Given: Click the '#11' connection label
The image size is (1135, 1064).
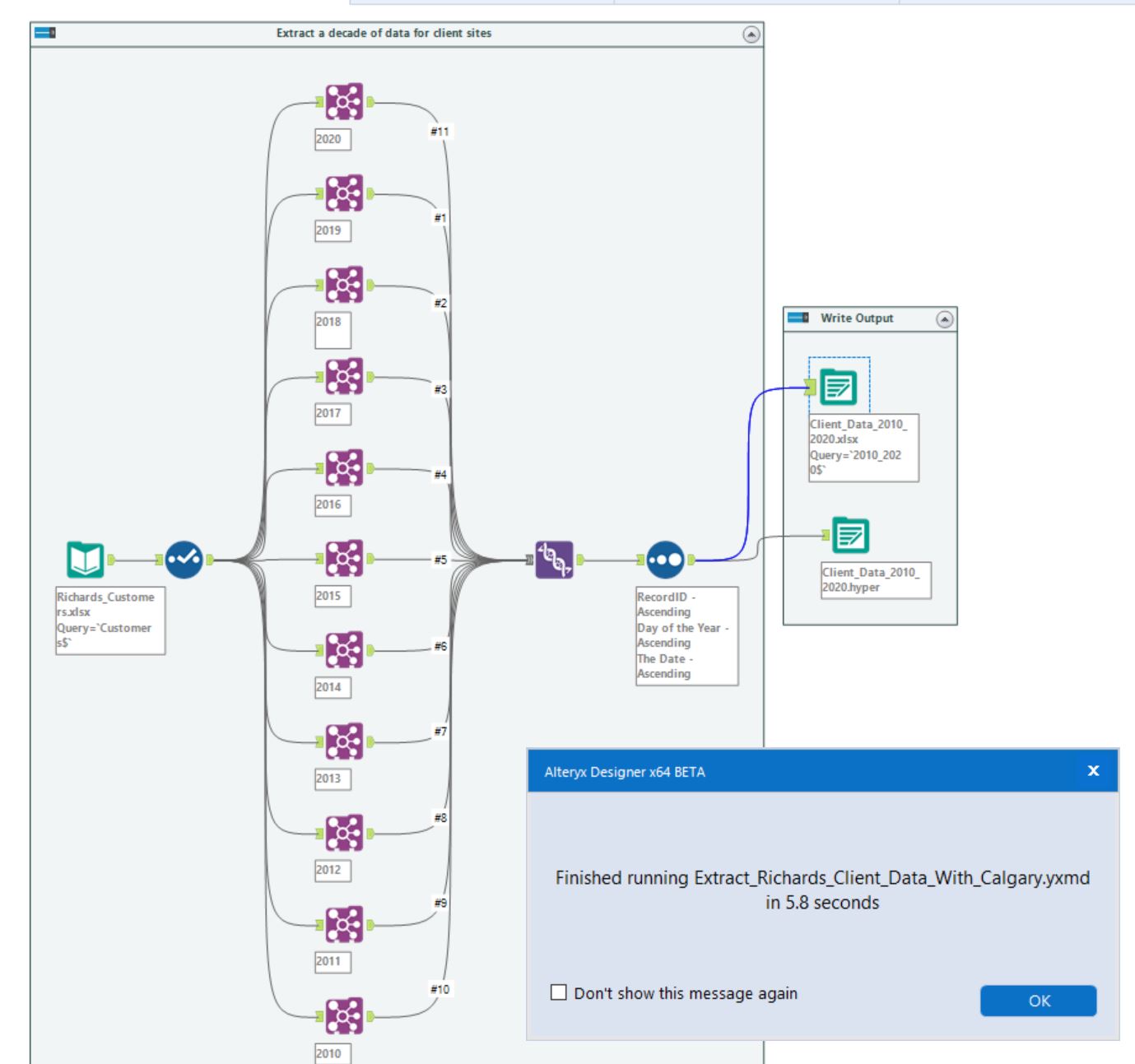Looking at the screenshot, I should tap(440, 132).
